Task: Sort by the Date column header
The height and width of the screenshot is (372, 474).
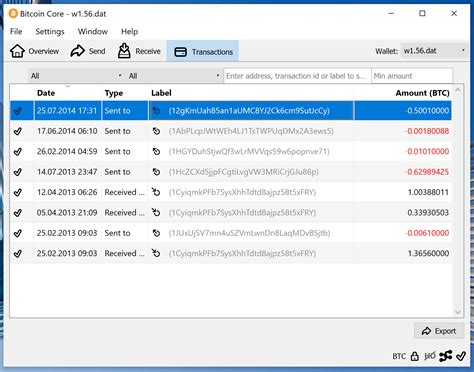Action: tap(46, 93)
